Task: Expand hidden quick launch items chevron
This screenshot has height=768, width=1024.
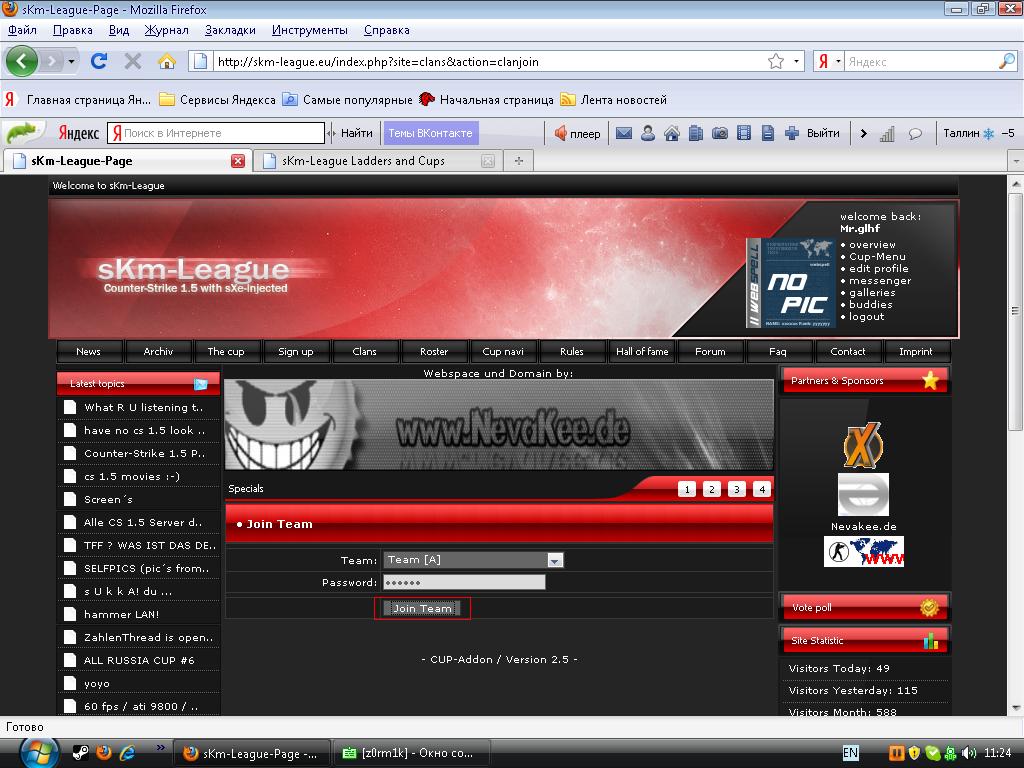Action: 160,748
